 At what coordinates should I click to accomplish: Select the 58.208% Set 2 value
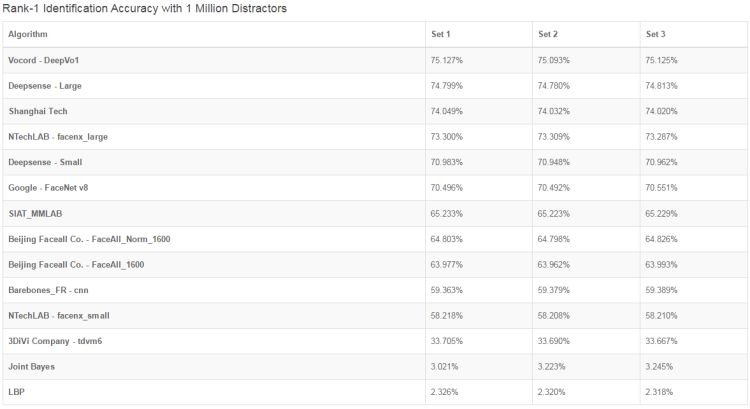pos(553,316)
